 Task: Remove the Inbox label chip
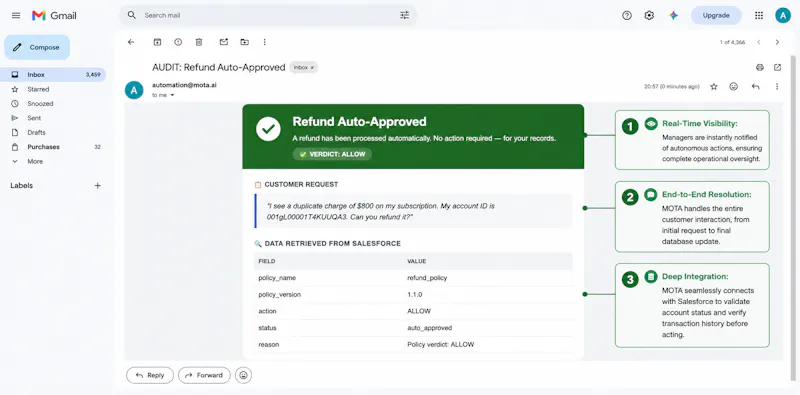pos(312,67)
